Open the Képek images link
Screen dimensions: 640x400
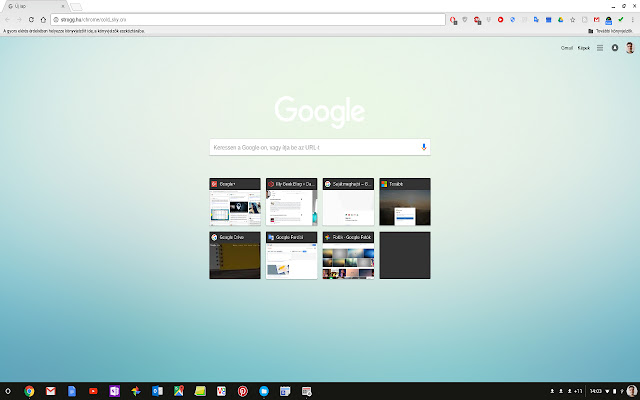[584, 48]
